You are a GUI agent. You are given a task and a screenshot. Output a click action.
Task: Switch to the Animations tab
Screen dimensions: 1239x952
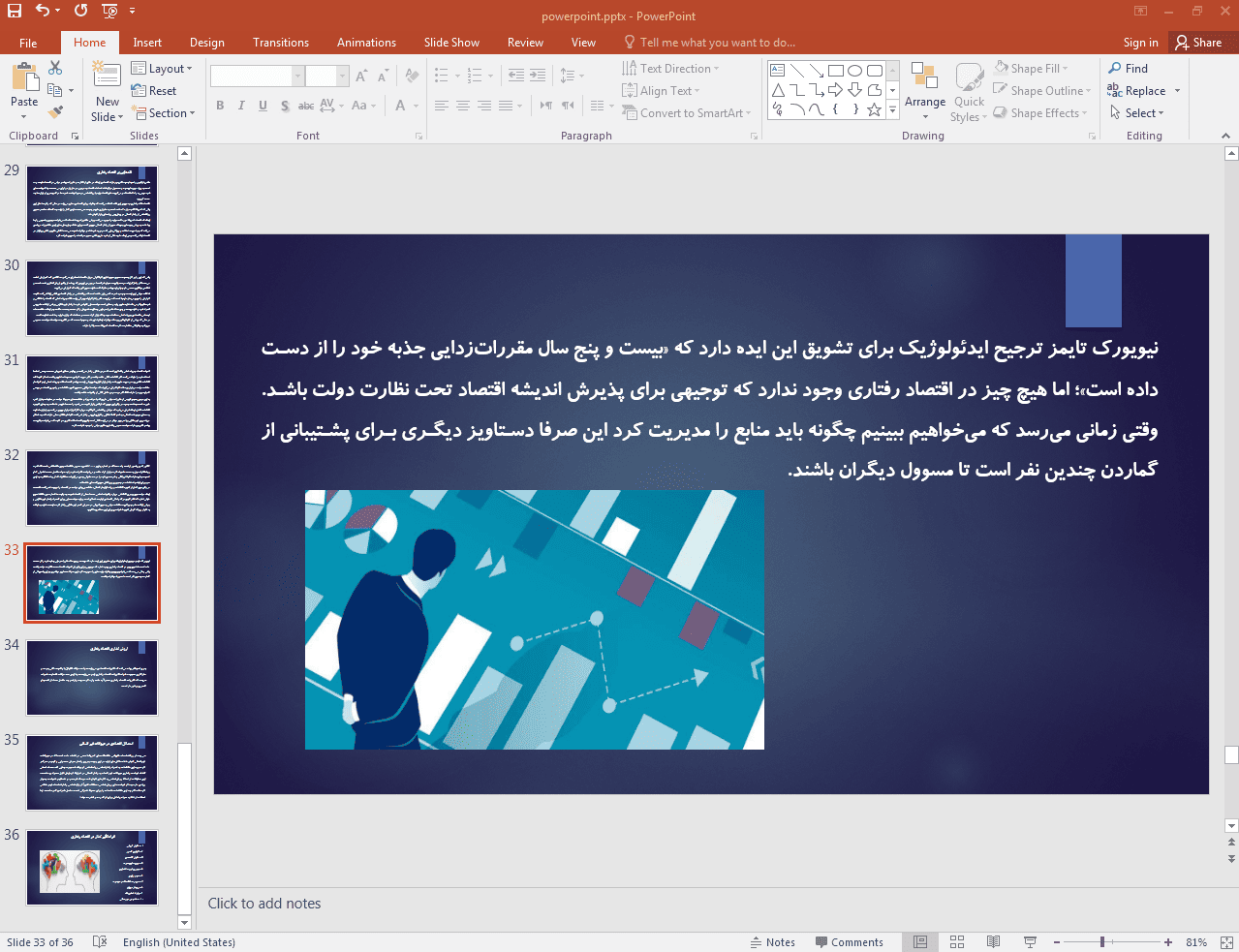[366, 43]
